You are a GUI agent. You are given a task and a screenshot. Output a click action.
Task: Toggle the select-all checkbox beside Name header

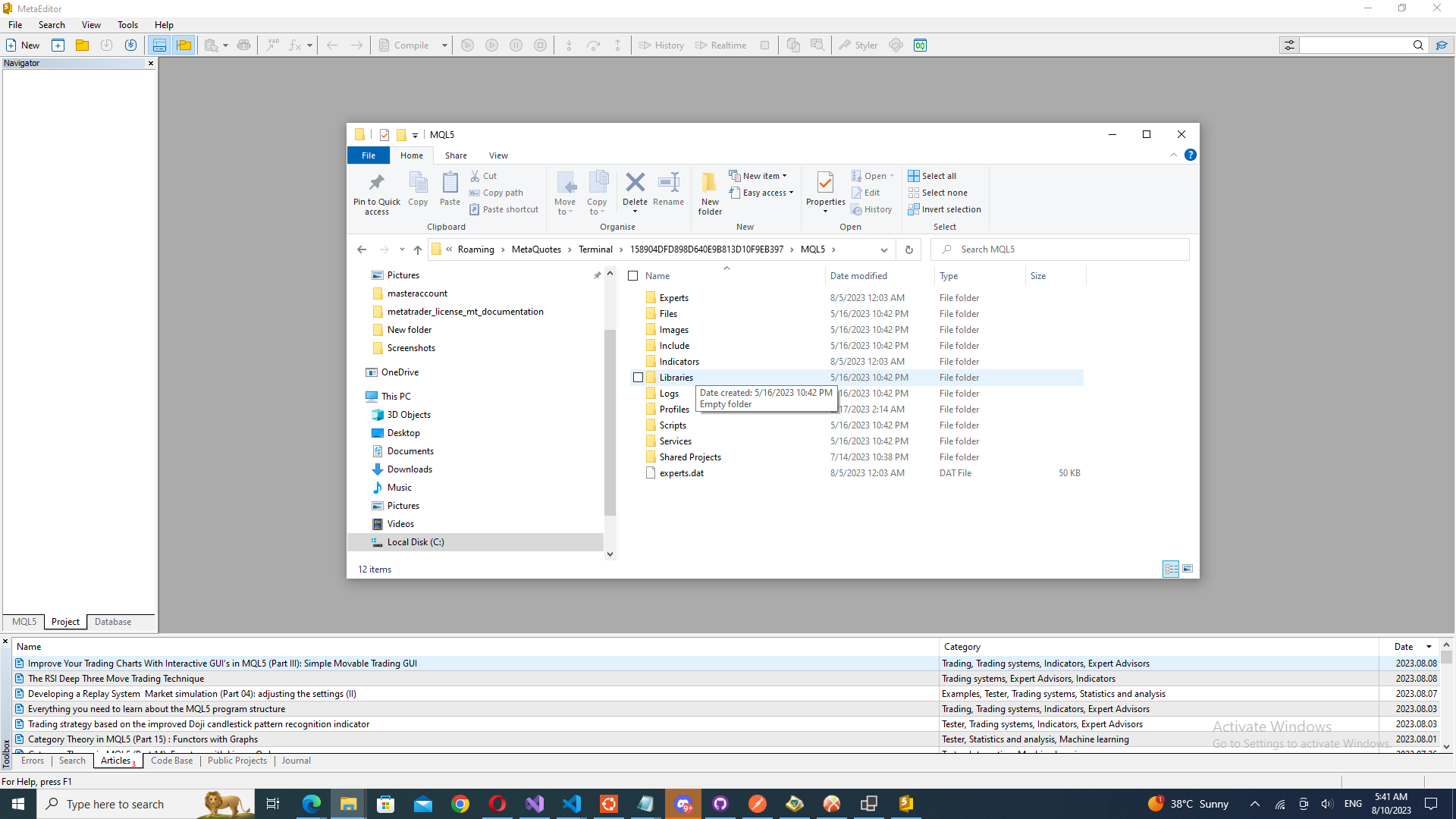[633, 276]
